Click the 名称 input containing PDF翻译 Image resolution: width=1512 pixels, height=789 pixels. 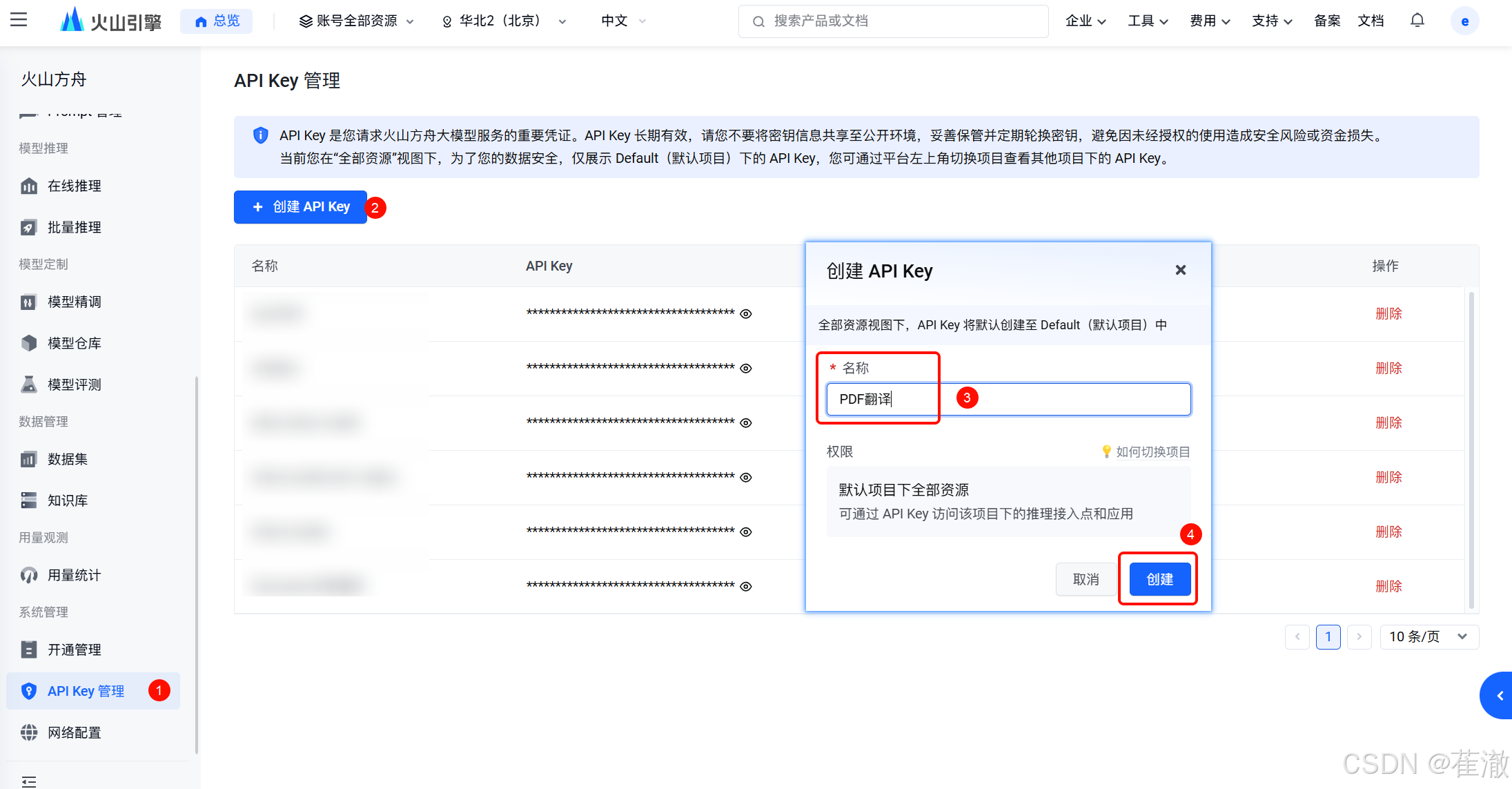point(1008,399)
